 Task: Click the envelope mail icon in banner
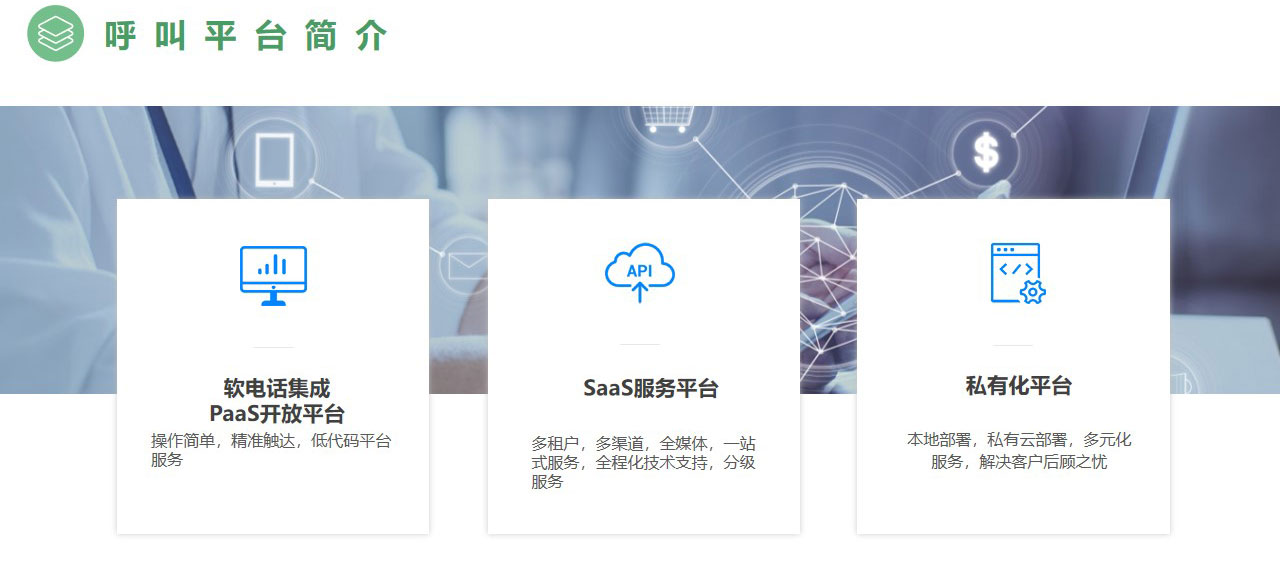[x=462, y=265]
